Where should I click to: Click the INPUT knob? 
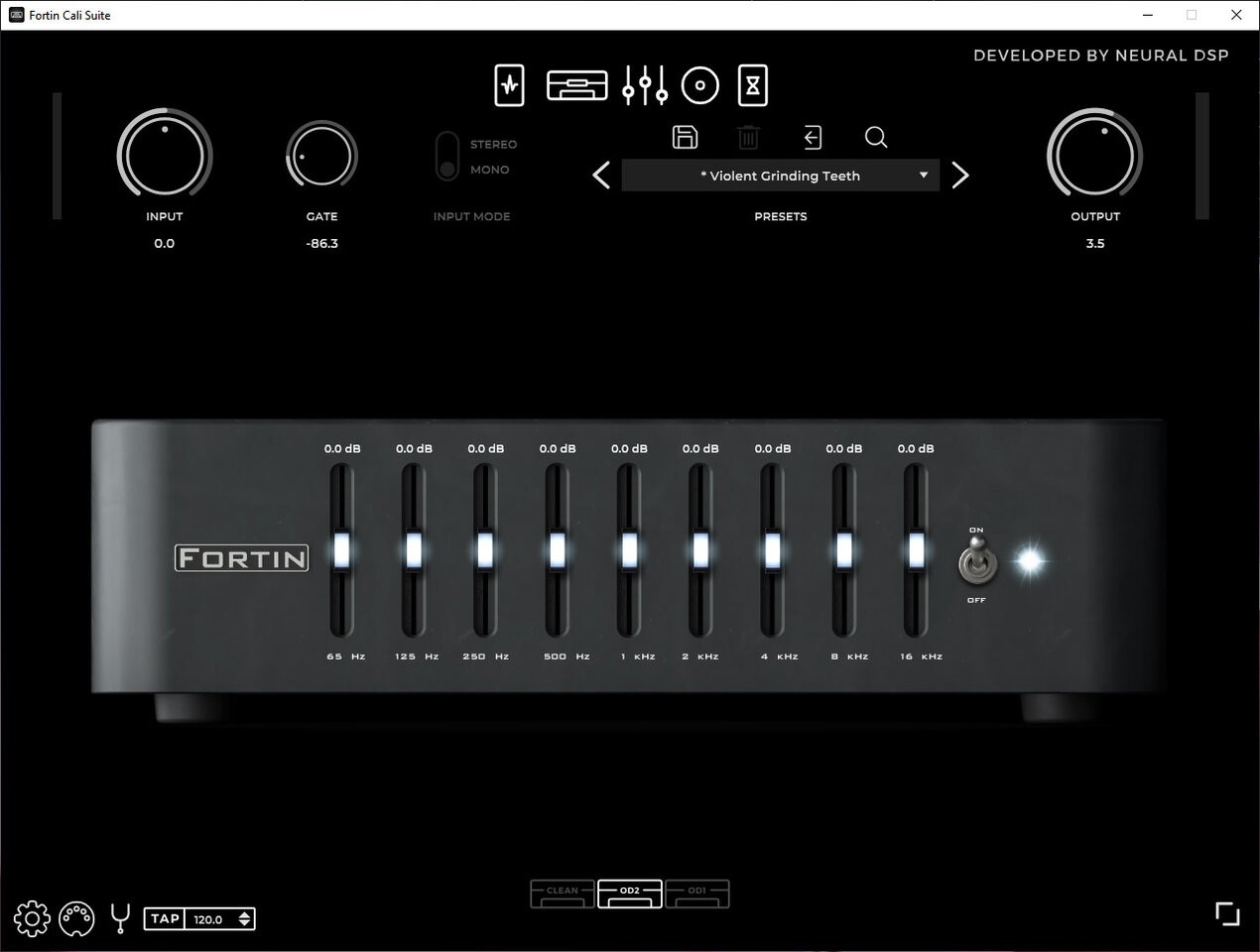pyautogui.click(x=165, y=155)
